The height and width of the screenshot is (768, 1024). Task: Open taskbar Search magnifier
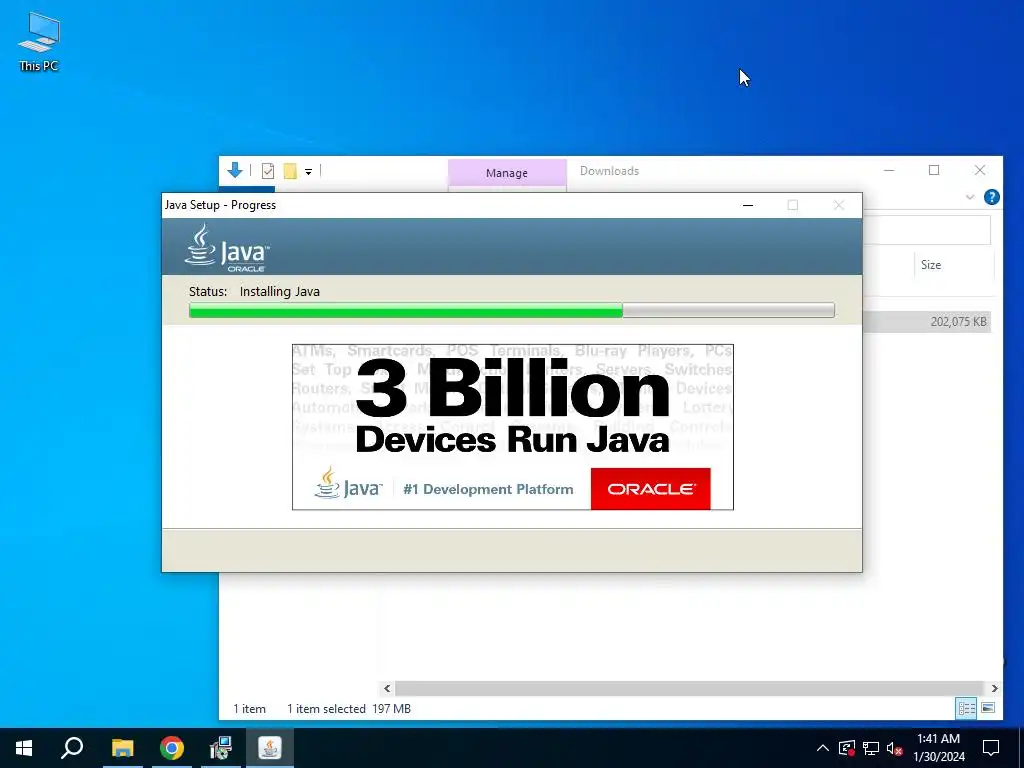pos(72,748)
